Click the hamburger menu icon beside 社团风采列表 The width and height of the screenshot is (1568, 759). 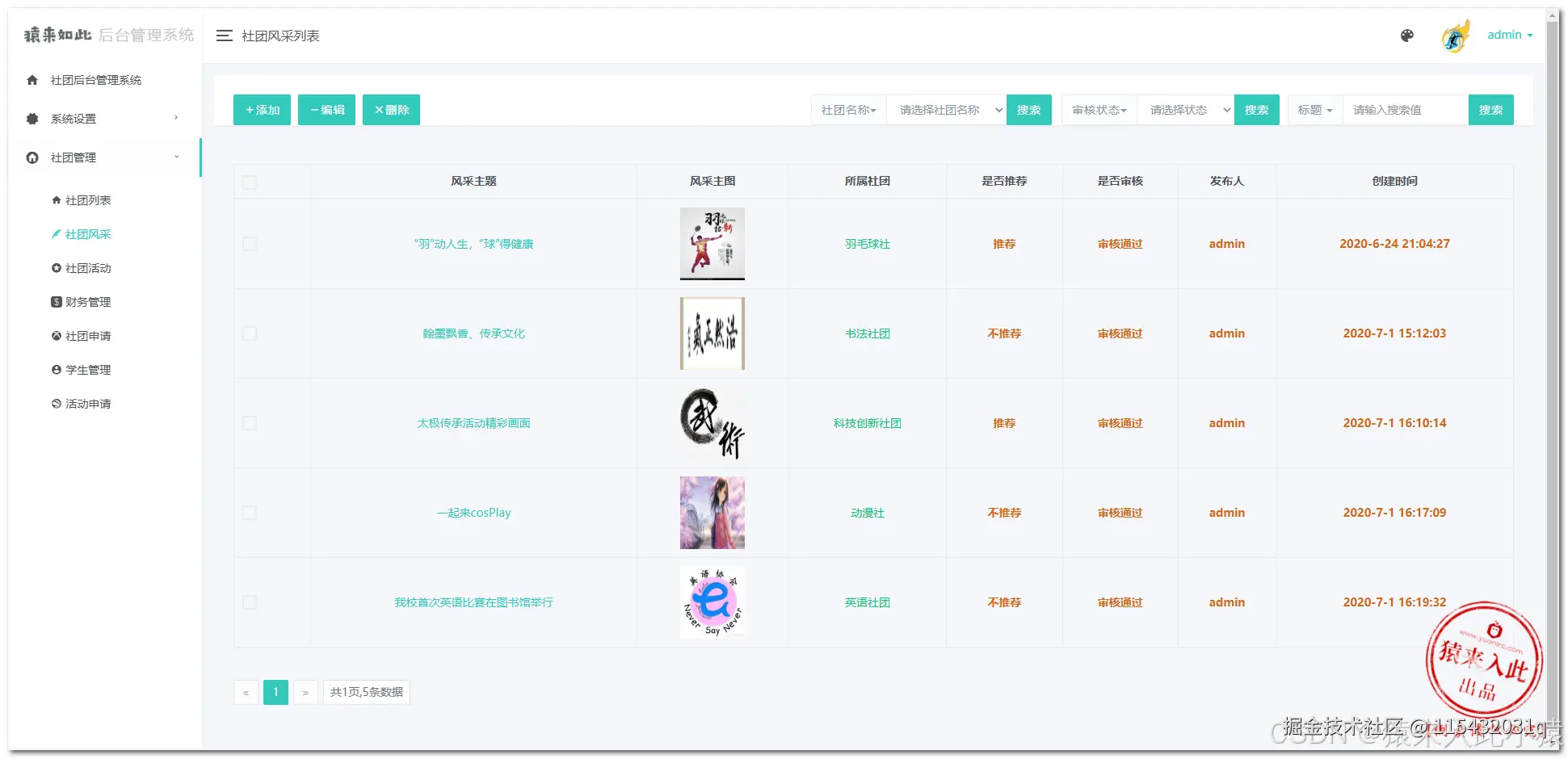point(224,36)
